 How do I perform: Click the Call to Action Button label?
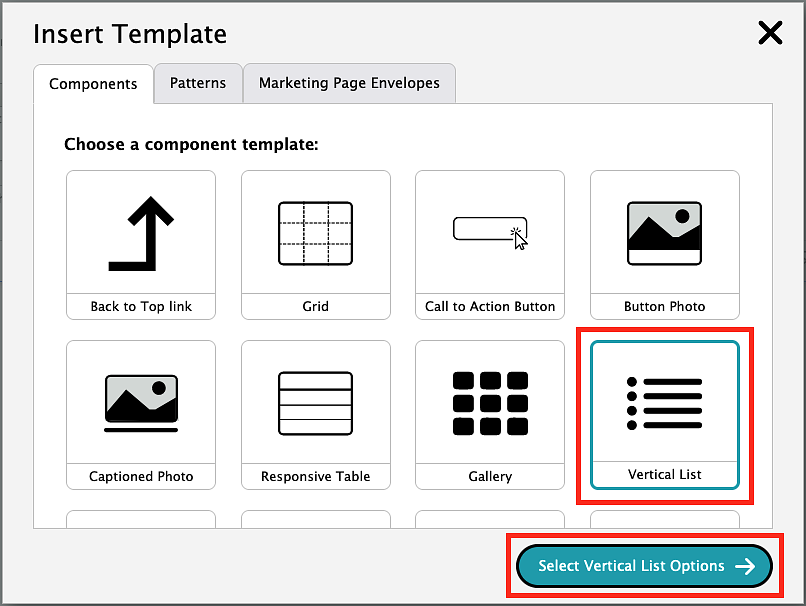[490, 306]
